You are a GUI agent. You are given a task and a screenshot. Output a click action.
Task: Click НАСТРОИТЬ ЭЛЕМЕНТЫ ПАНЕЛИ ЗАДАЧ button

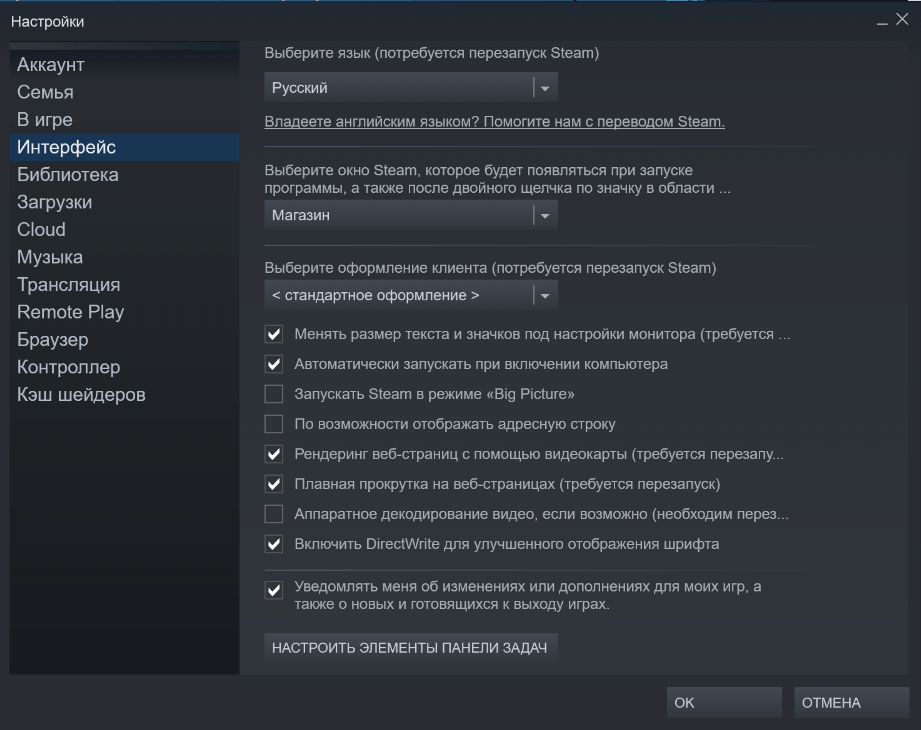point(410,648)
